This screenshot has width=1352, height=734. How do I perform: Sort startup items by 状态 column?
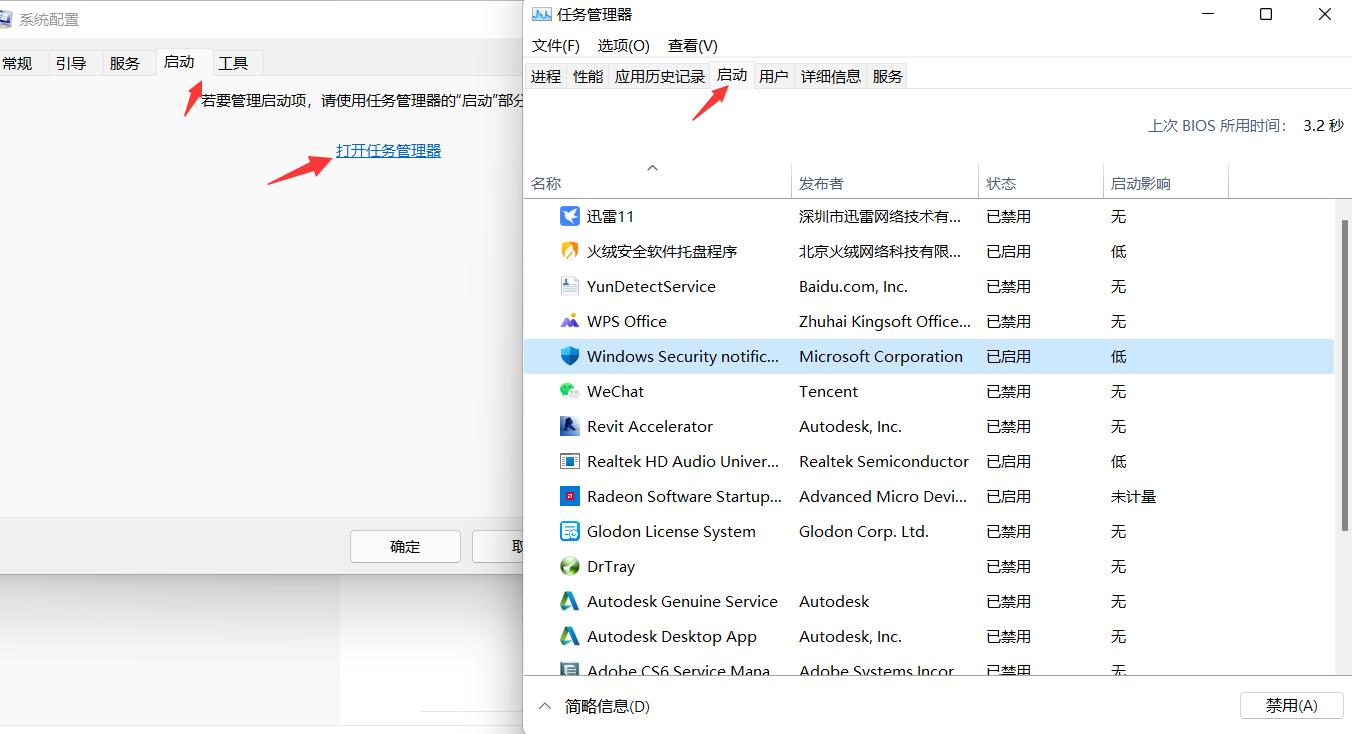coord(1041,183)
